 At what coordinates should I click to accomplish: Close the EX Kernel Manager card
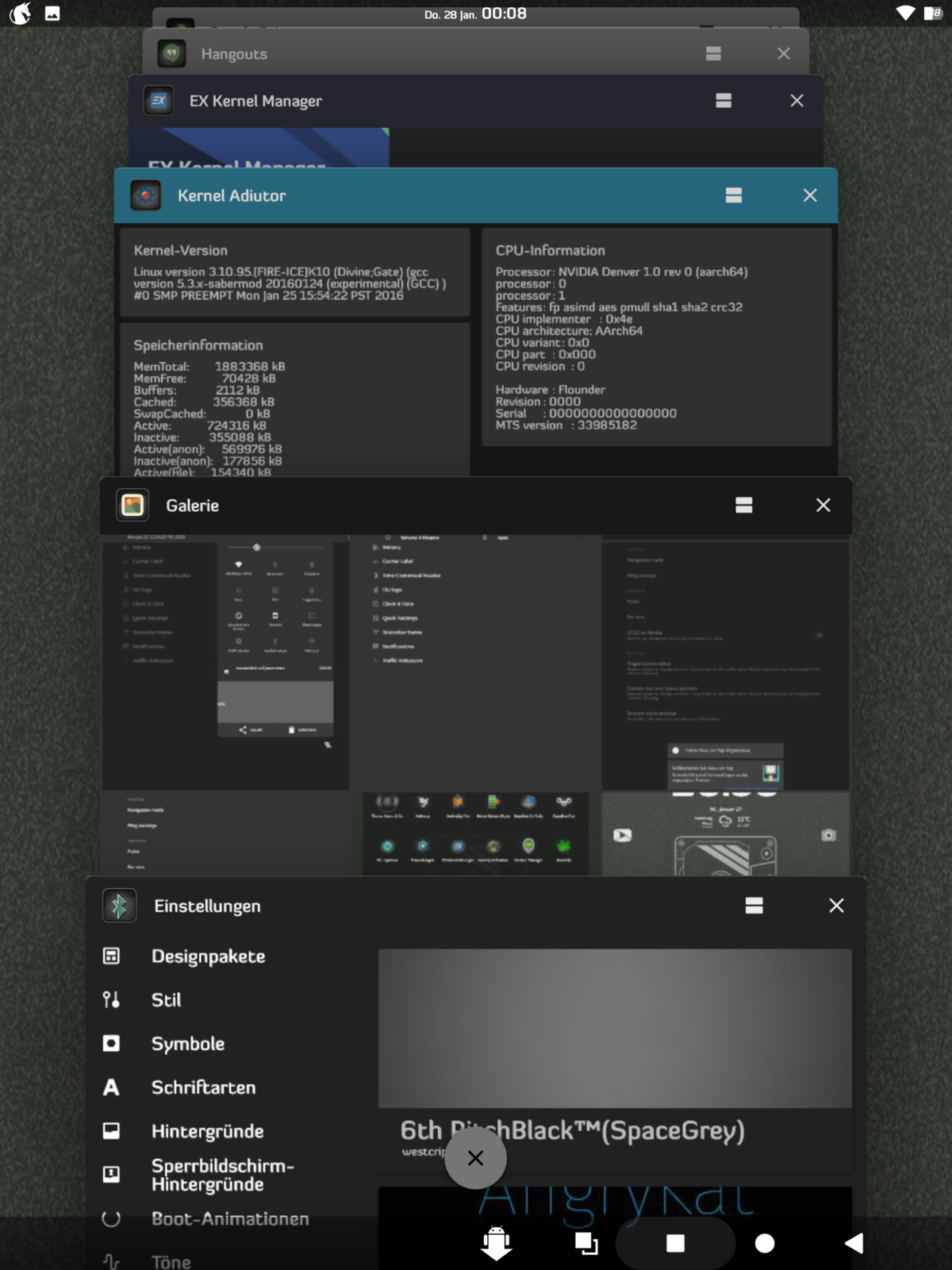point(797,101)
